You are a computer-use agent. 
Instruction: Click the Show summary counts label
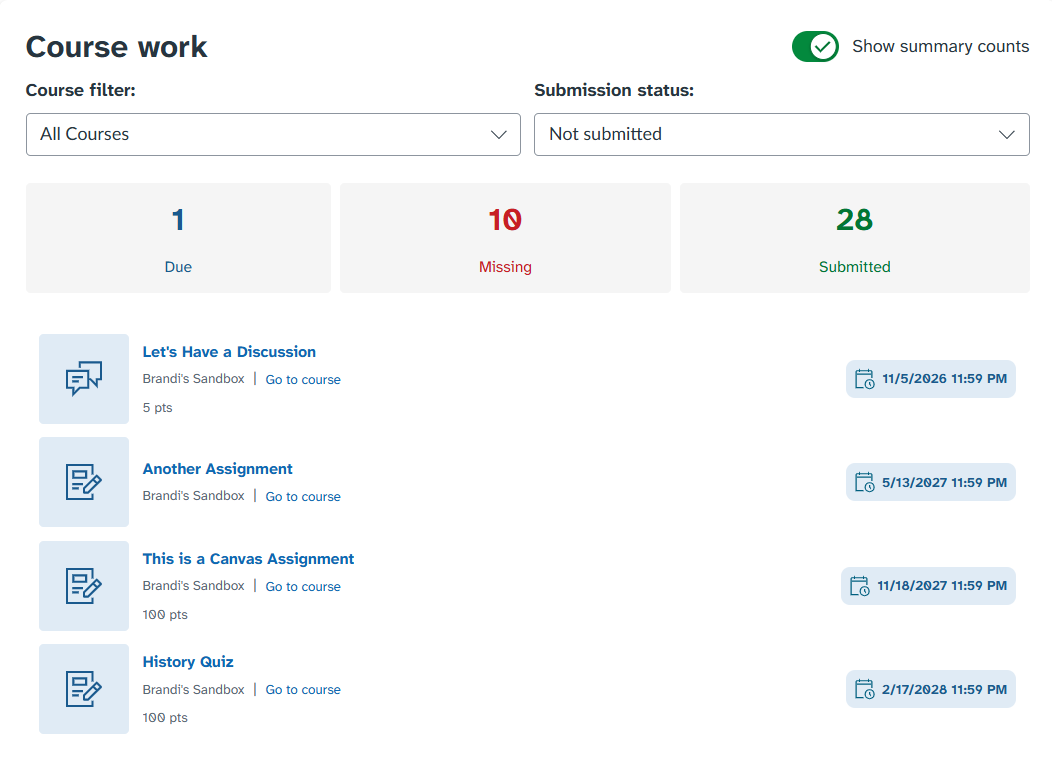941,46
